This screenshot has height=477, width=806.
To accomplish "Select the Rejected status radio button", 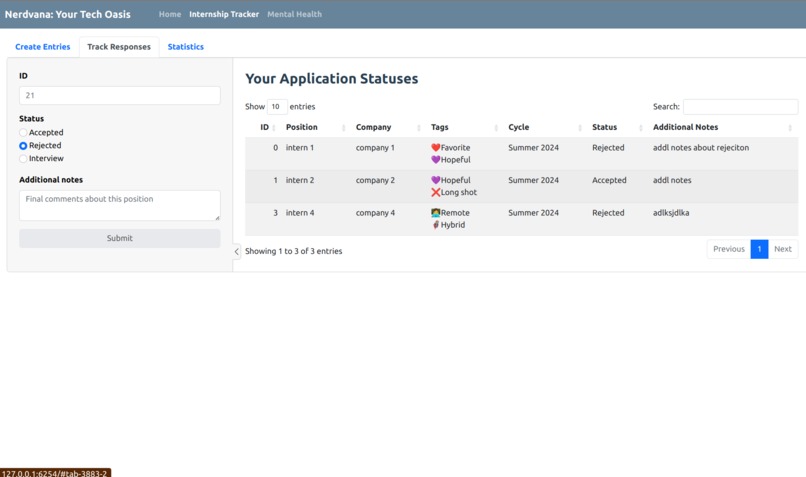I will coord(23,146).
